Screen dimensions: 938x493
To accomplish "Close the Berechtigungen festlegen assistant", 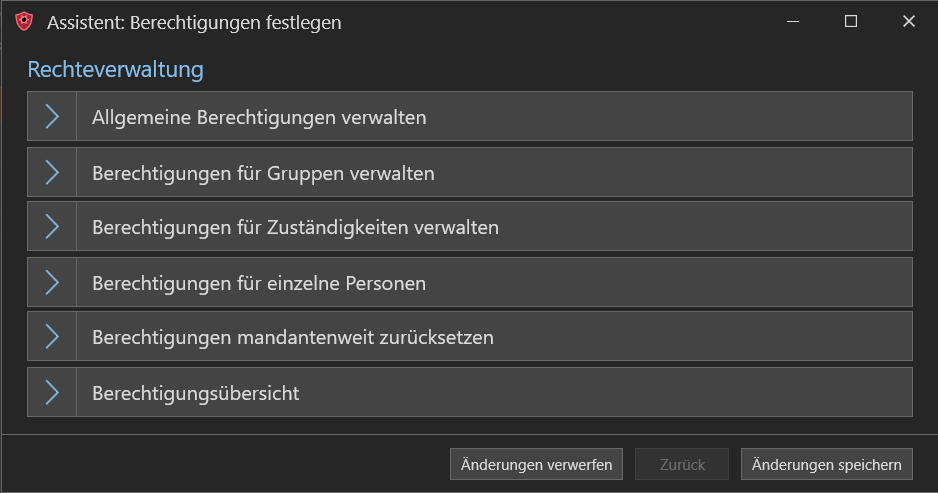I will 909,22.
